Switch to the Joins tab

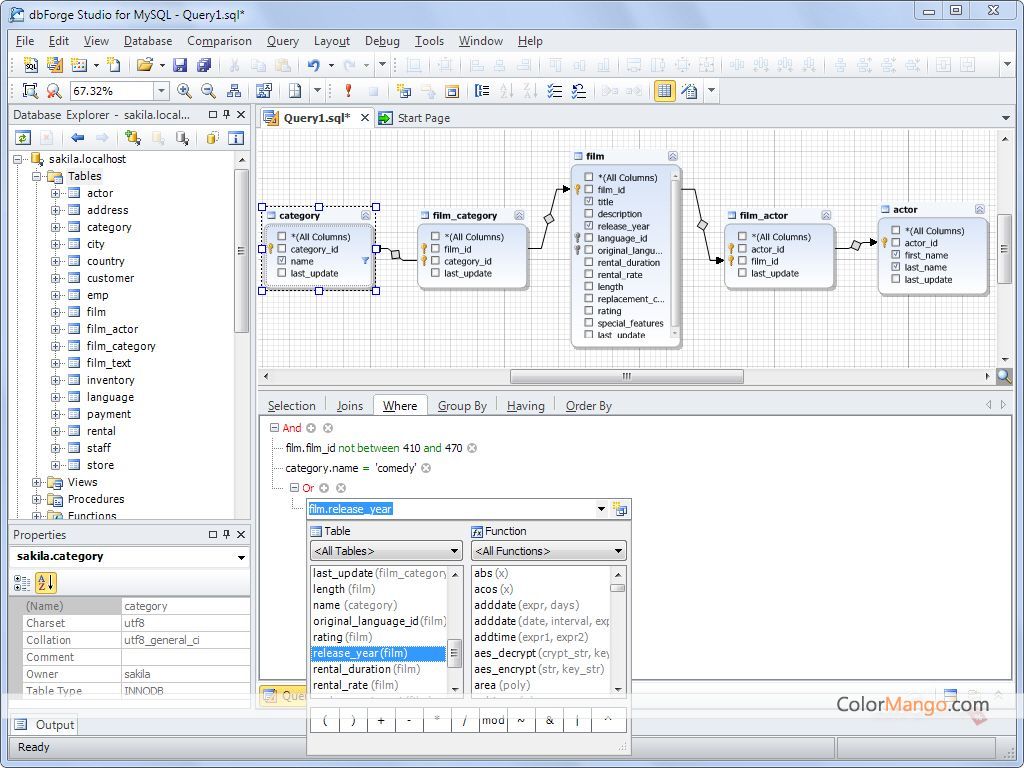(349, 406)
